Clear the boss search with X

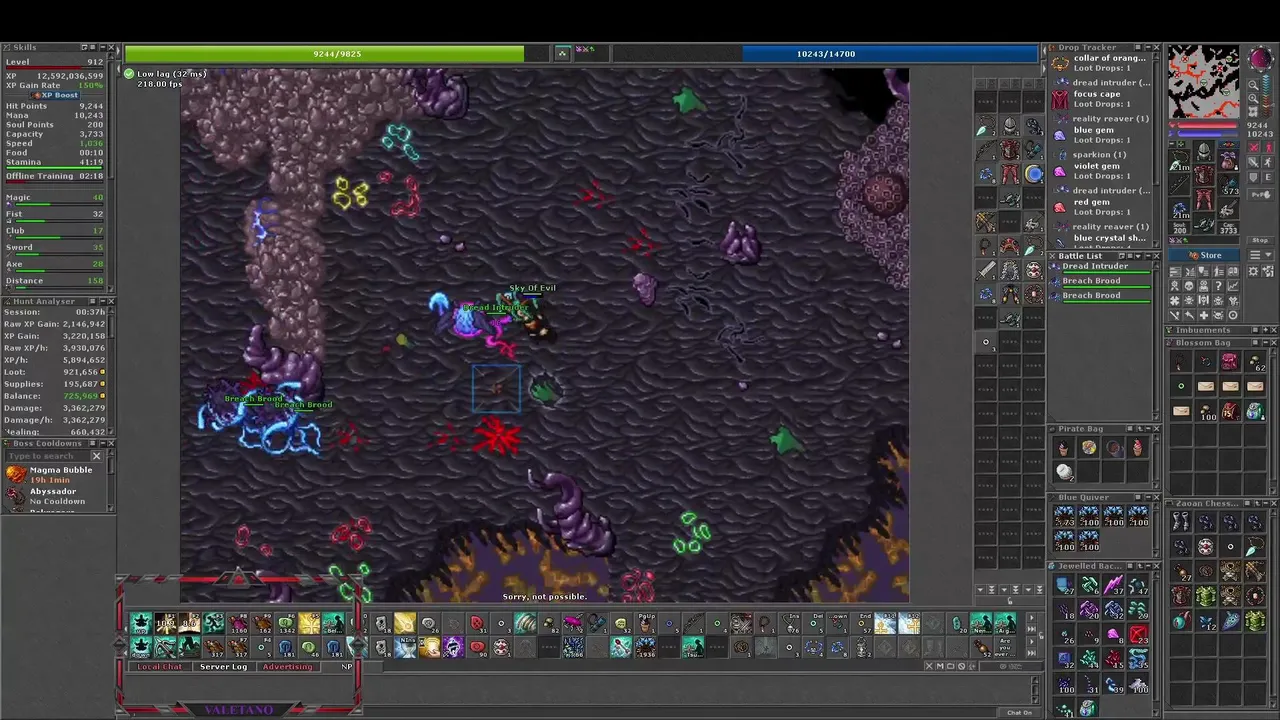point(97,456)
